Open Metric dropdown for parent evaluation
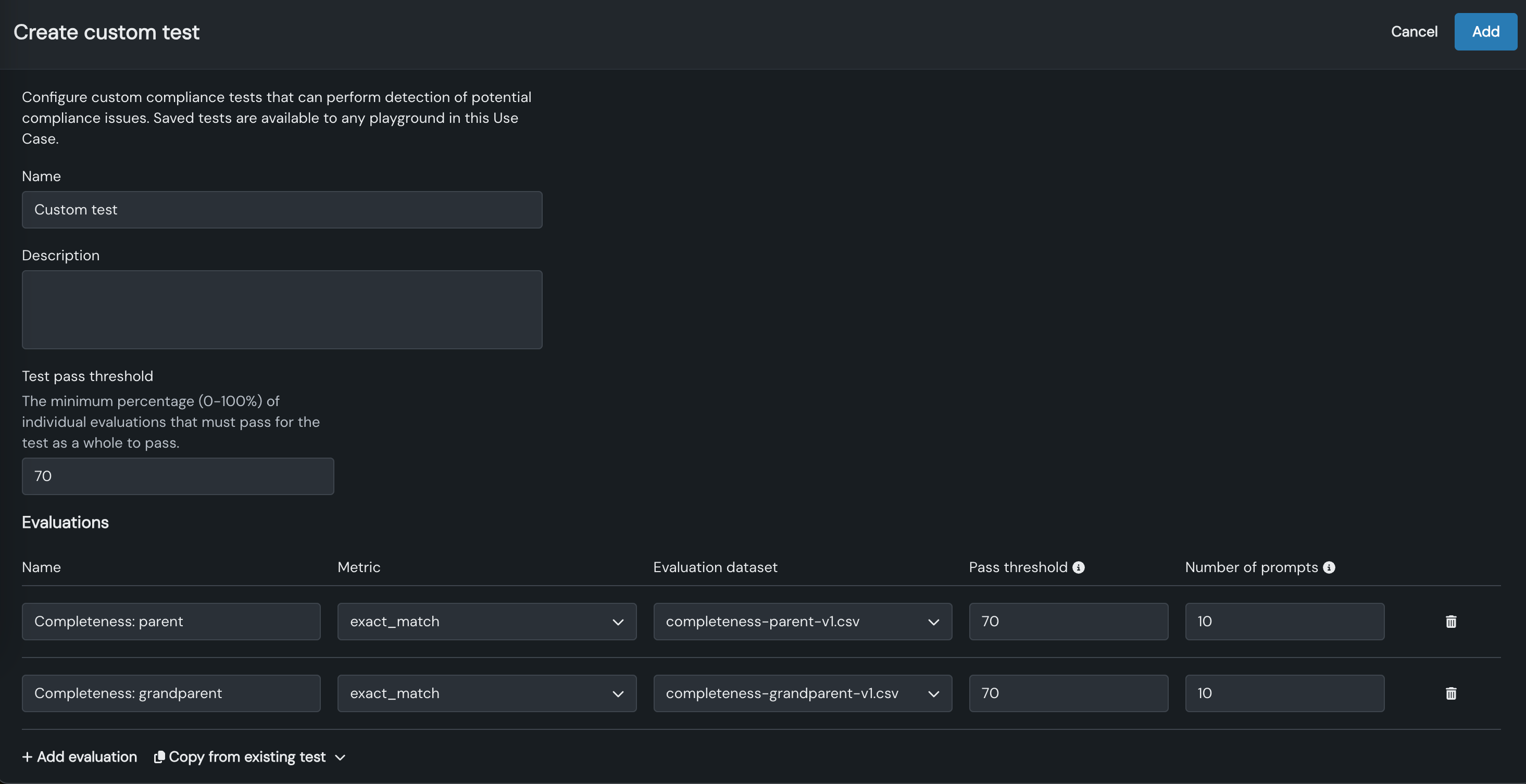 tap(486, 621)
